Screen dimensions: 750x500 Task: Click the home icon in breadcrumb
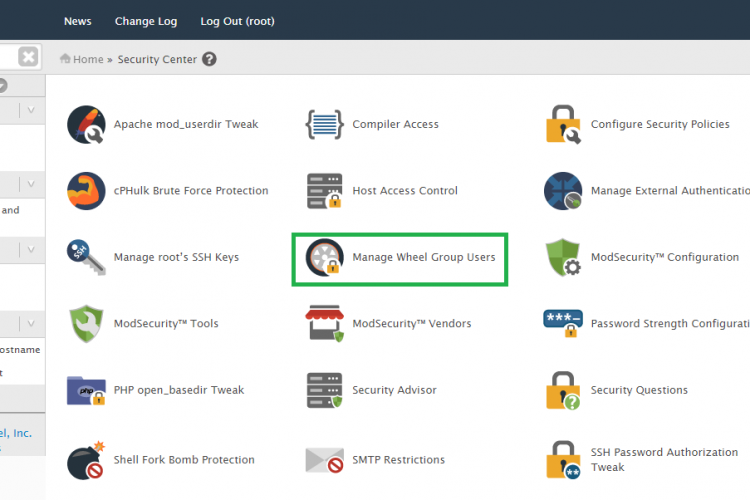click(x=65, y=59)
